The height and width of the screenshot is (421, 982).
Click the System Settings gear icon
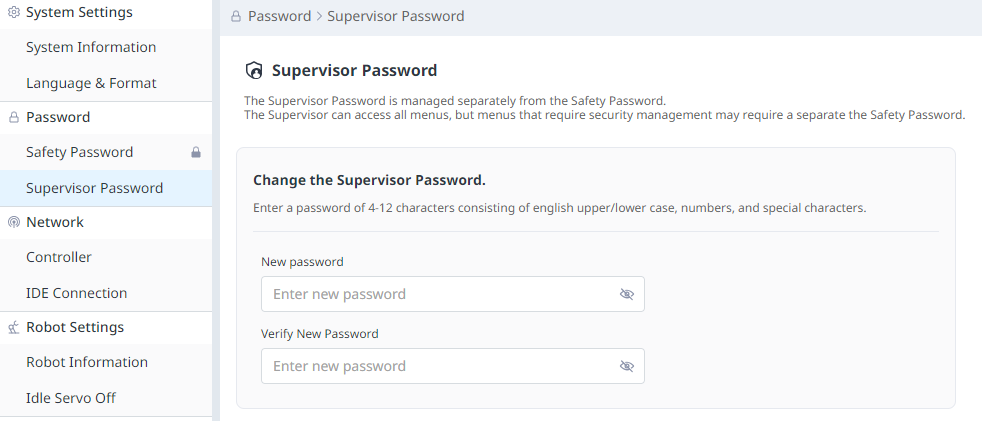[x=14, y=13]
